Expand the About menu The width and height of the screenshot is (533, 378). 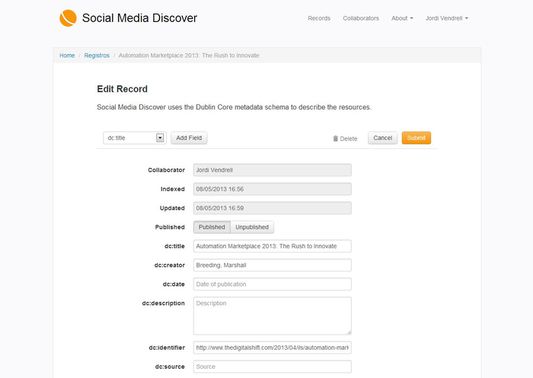(x=402, y=18)
